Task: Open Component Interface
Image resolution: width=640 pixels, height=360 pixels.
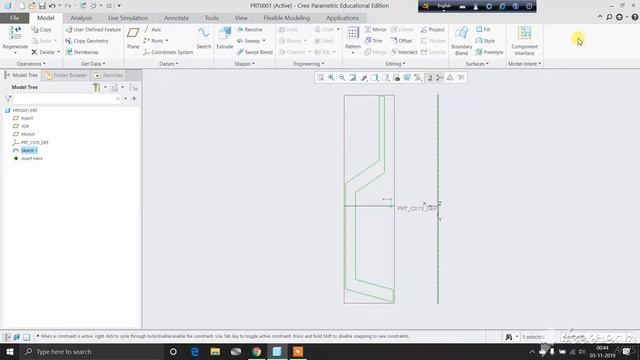Action: (524, 41)
